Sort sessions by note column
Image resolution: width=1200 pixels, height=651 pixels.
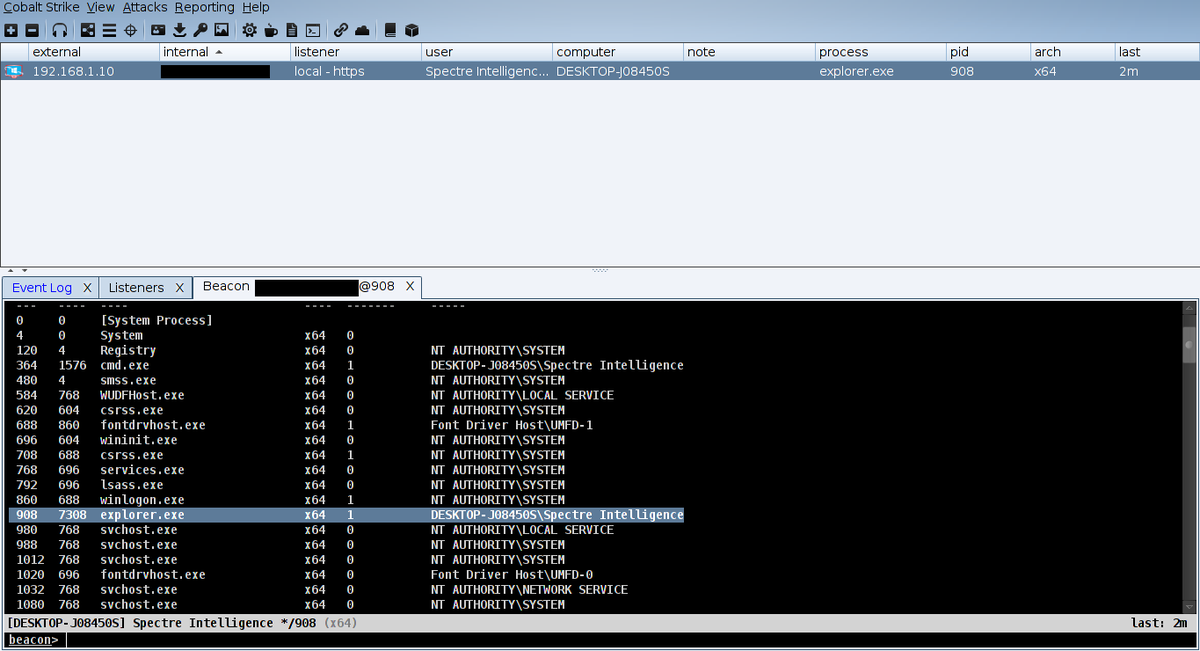[749, 51]
